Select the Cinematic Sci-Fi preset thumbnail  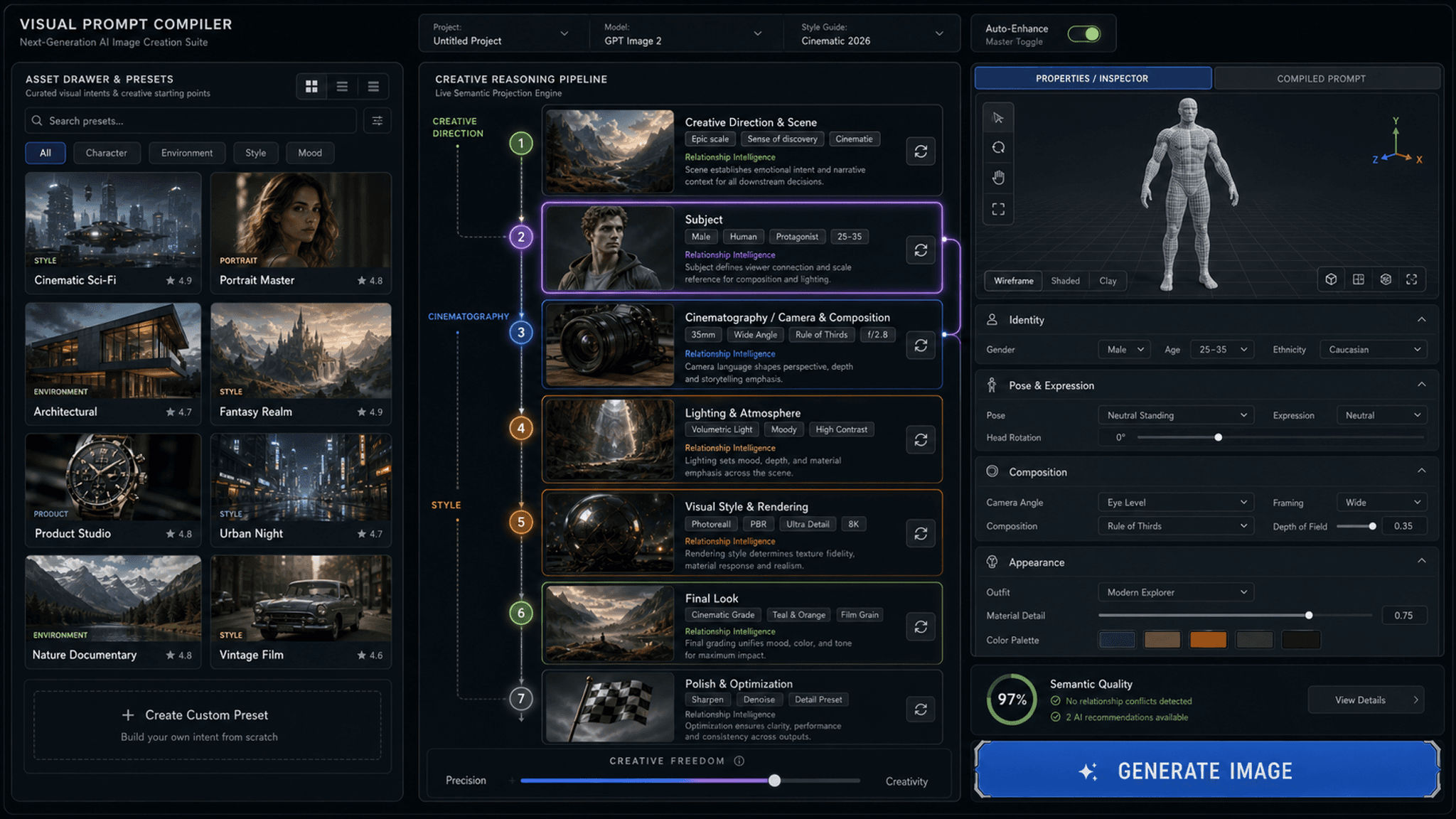113,220
